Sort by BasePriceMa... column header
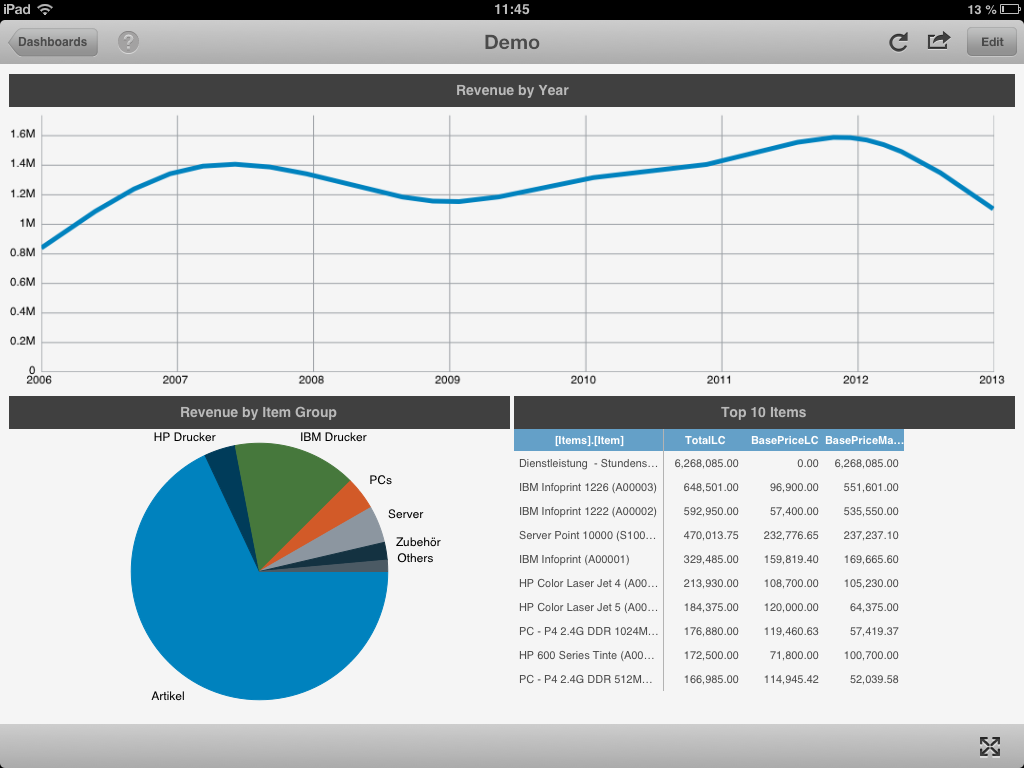The height and width of the screenshot is (768, 1024). (863, 440)
